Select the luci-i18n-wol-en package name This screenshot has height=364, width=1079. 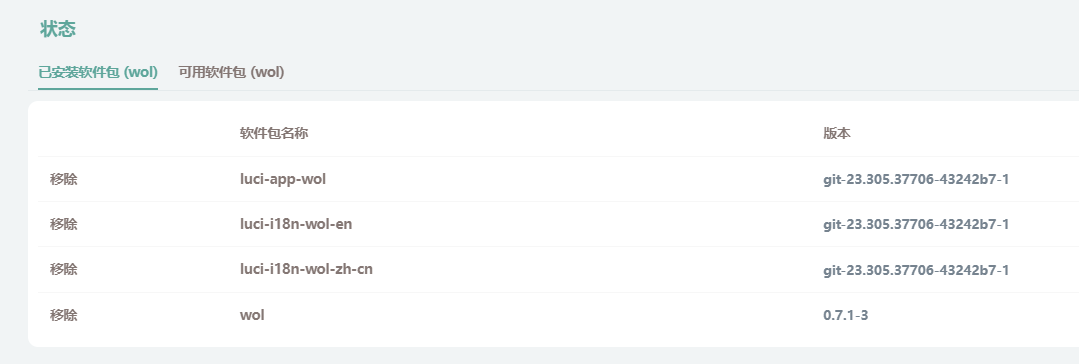(x=296, y=224)
